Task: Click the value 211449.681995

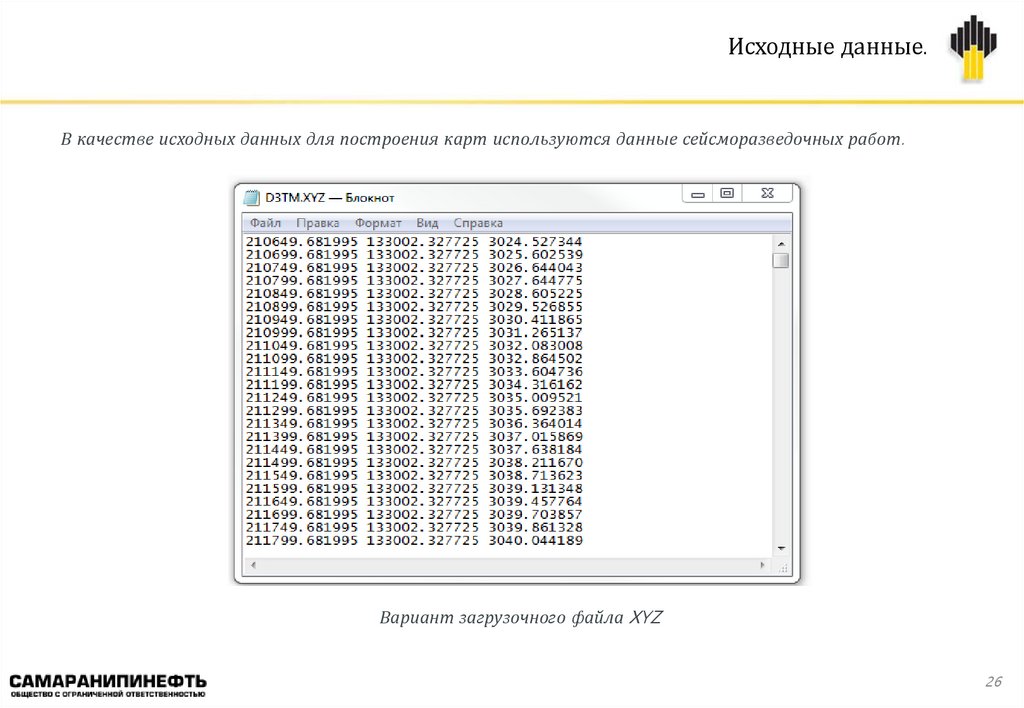Action: (302, 449)
